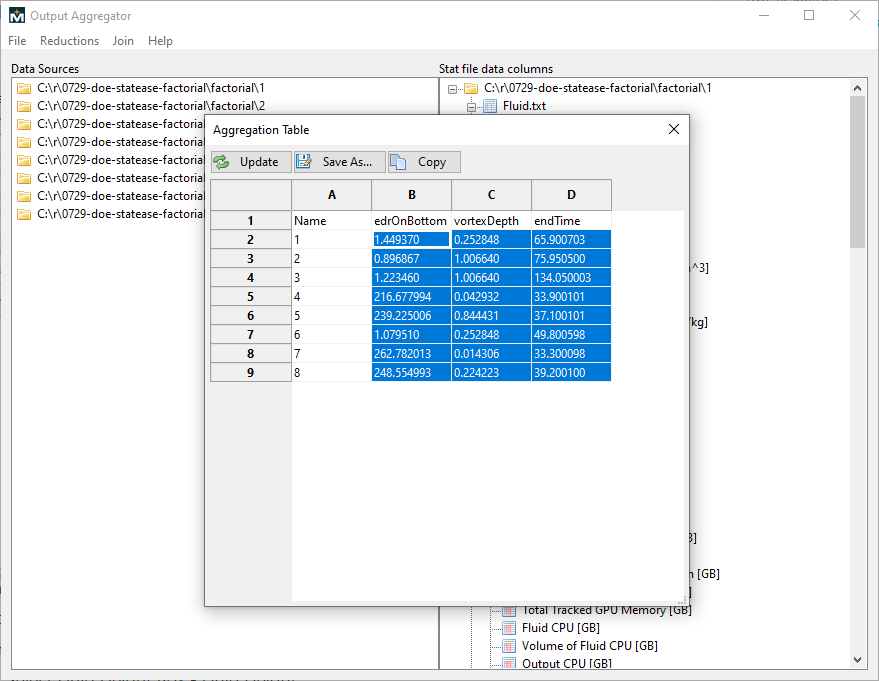This screenshot has width=879, height=681.
Task: Open the Join menu
Action: click(x=123, y=41)
